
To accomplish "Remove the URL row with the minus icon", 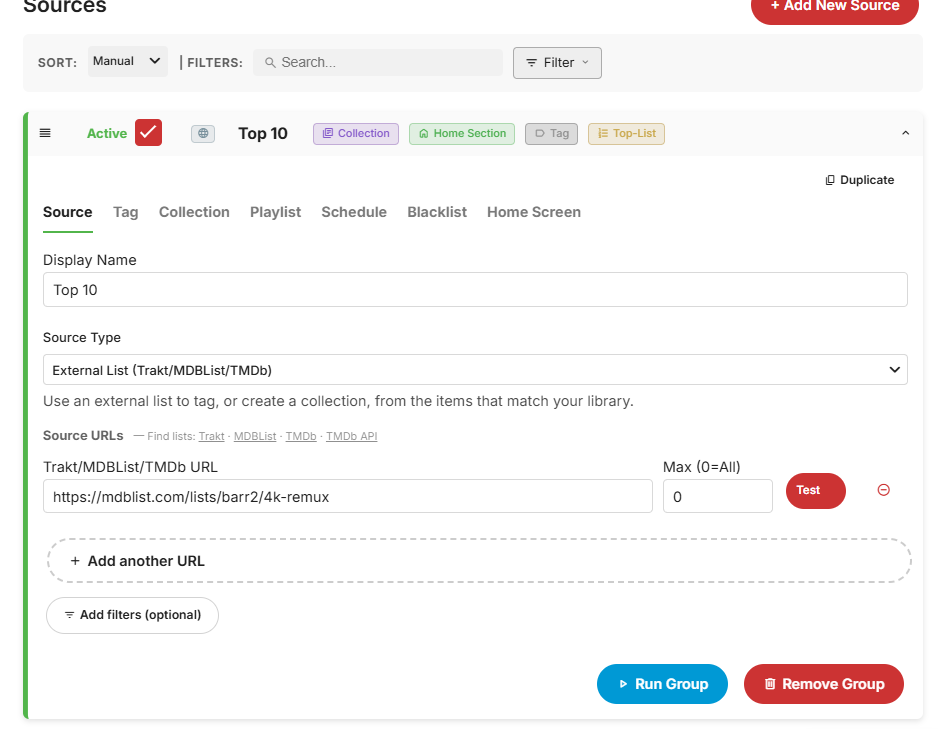I will click(x=883, y=490).
